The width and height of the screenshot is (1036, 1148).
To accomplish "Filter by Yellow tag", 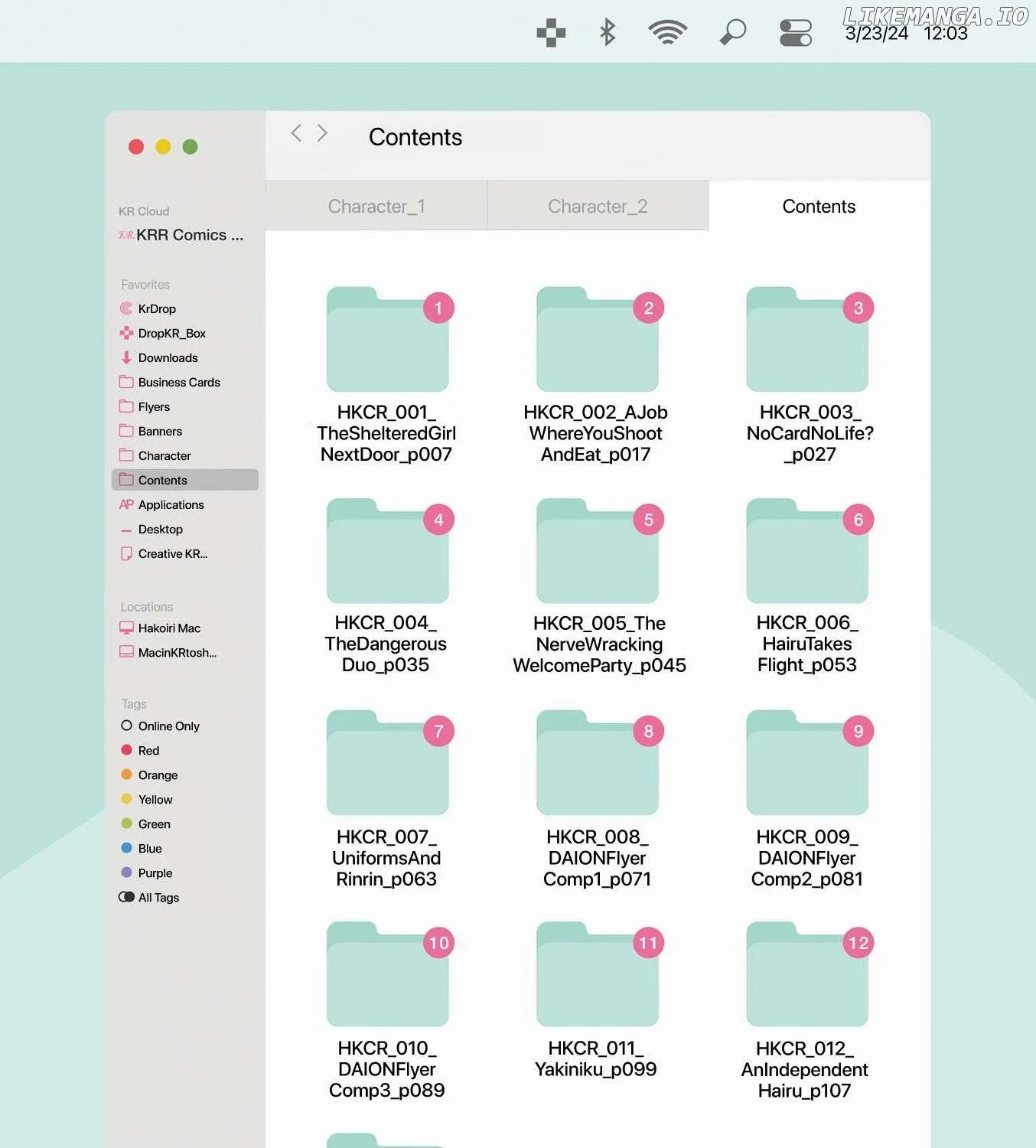I will click(184, 799).
